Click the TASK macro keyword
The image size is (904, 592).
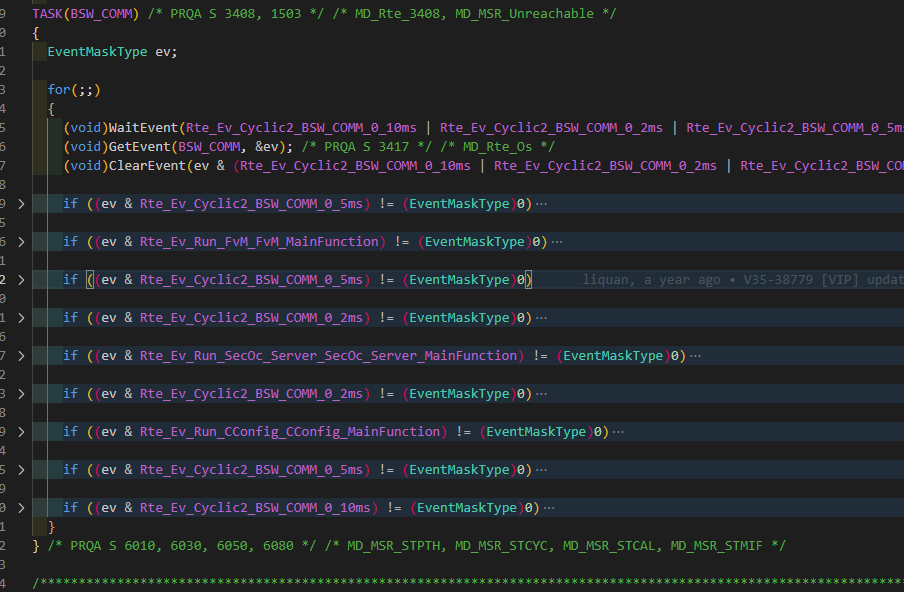coord(48,13)
